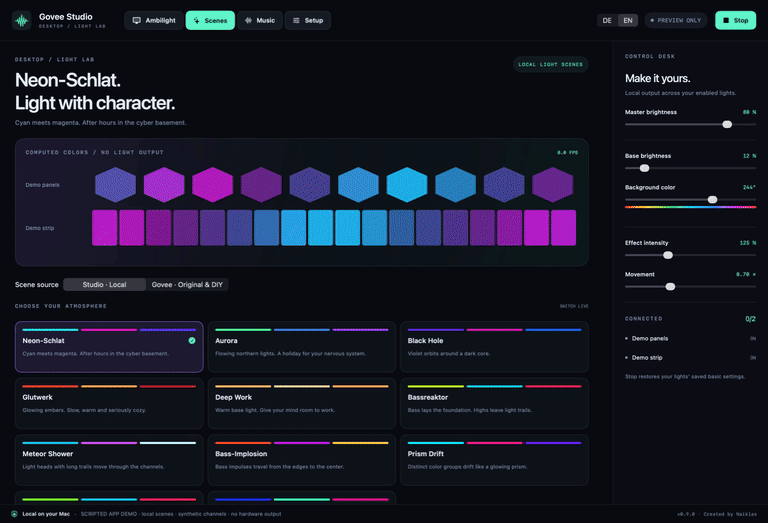Adjust the Base brightness slider handle
The image size is (768, 523).
645,168
